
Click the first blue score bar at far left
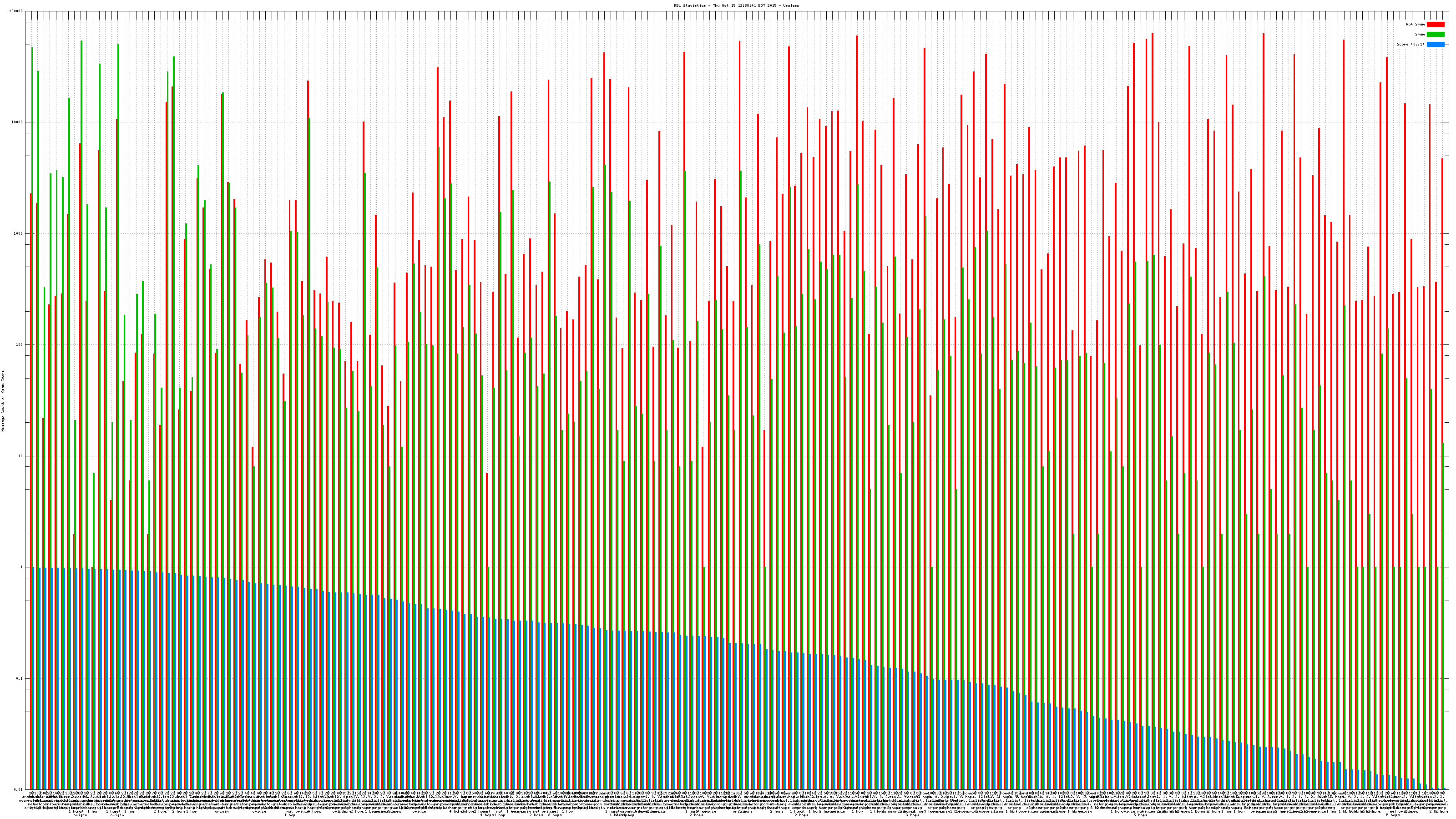[x=33, y=678]
